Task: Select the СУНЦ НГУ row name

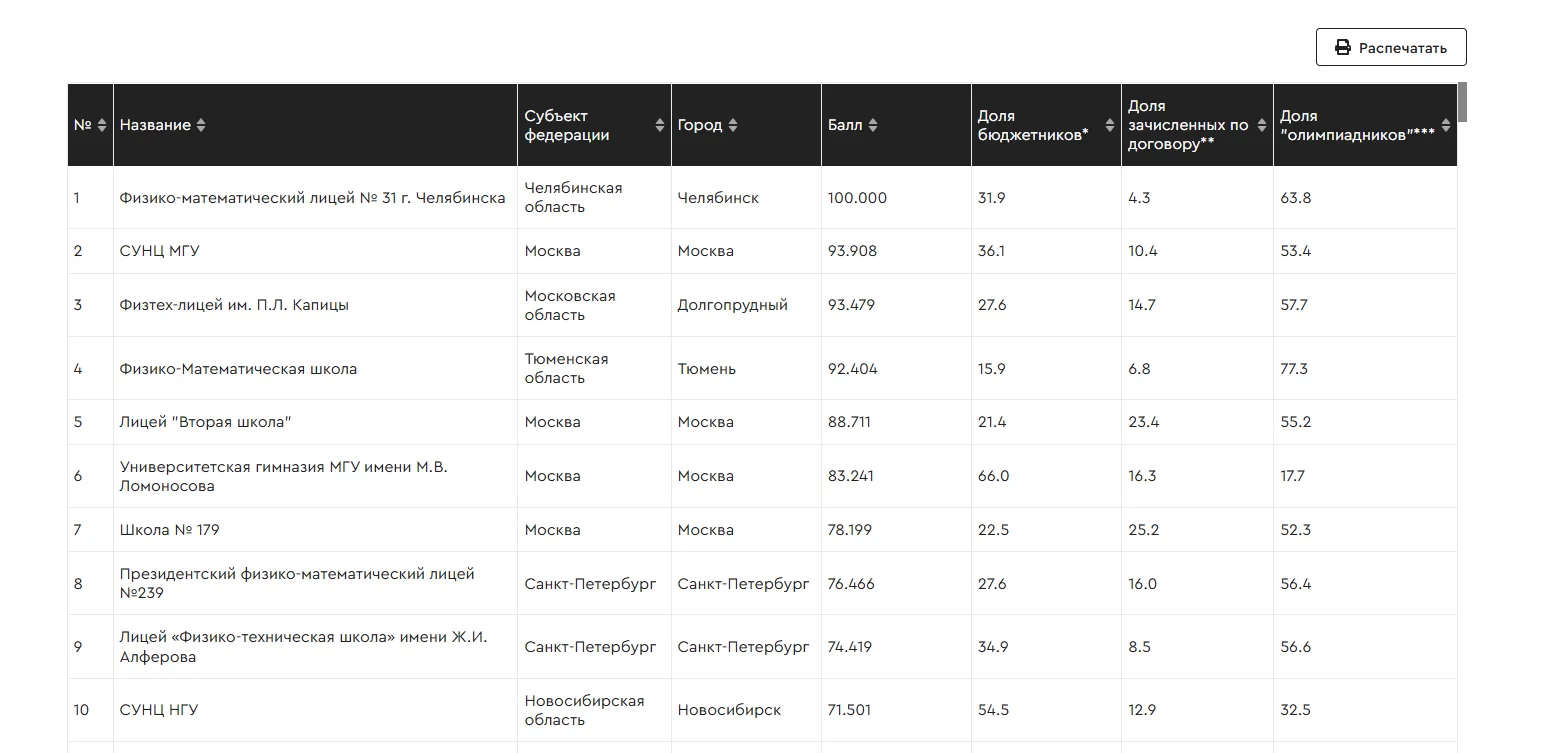Action: (159, 710)
